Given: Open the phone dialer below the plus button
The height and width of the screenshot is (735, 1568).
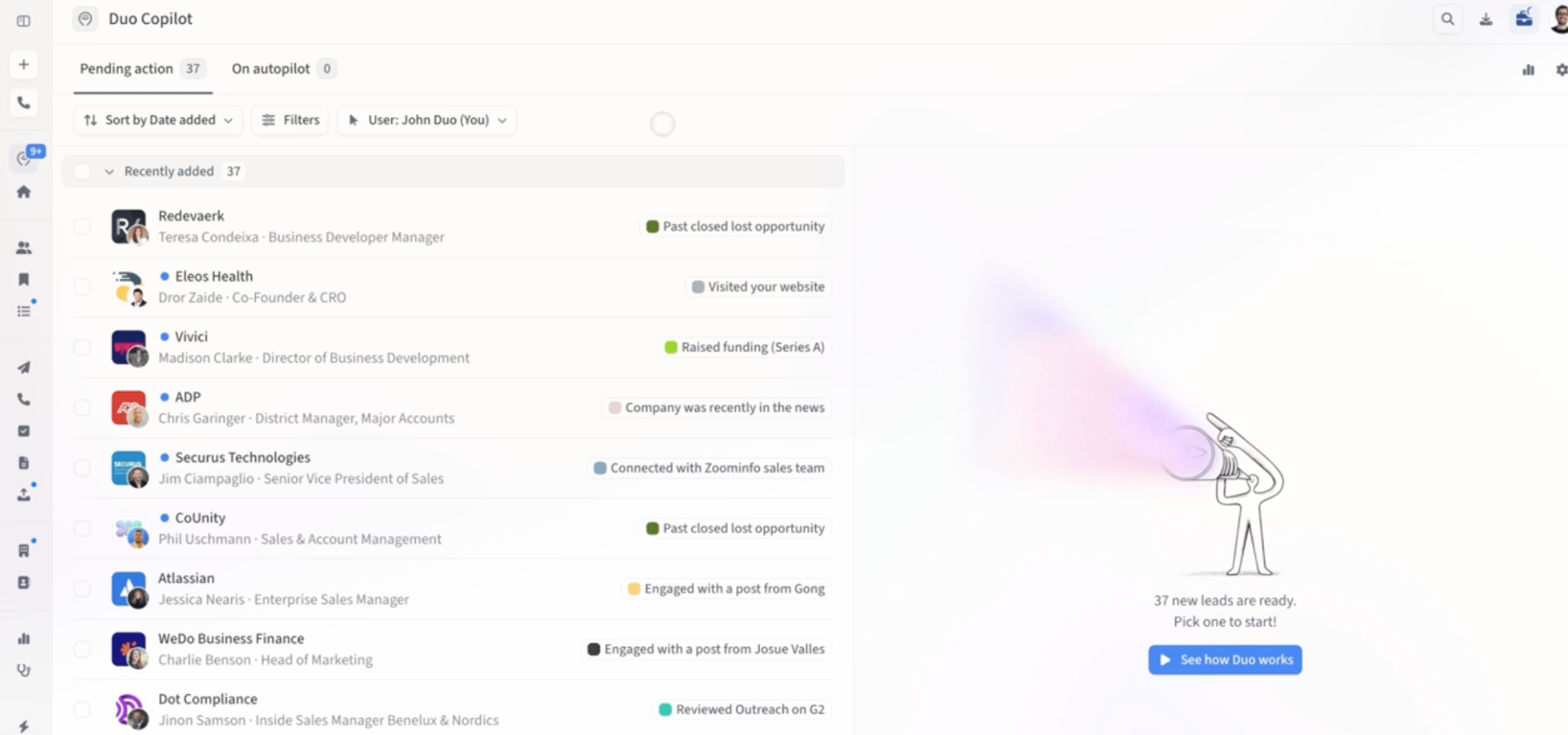Looking at the screenshot, I should point(24,103).
